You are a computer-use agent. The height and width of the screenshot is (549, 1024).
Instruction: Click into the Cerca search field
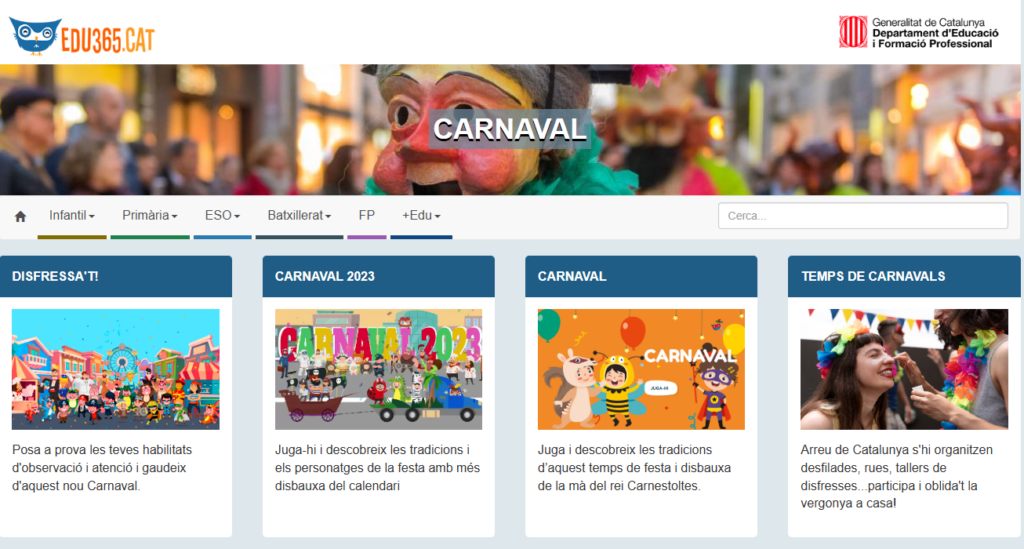[862, 216]
